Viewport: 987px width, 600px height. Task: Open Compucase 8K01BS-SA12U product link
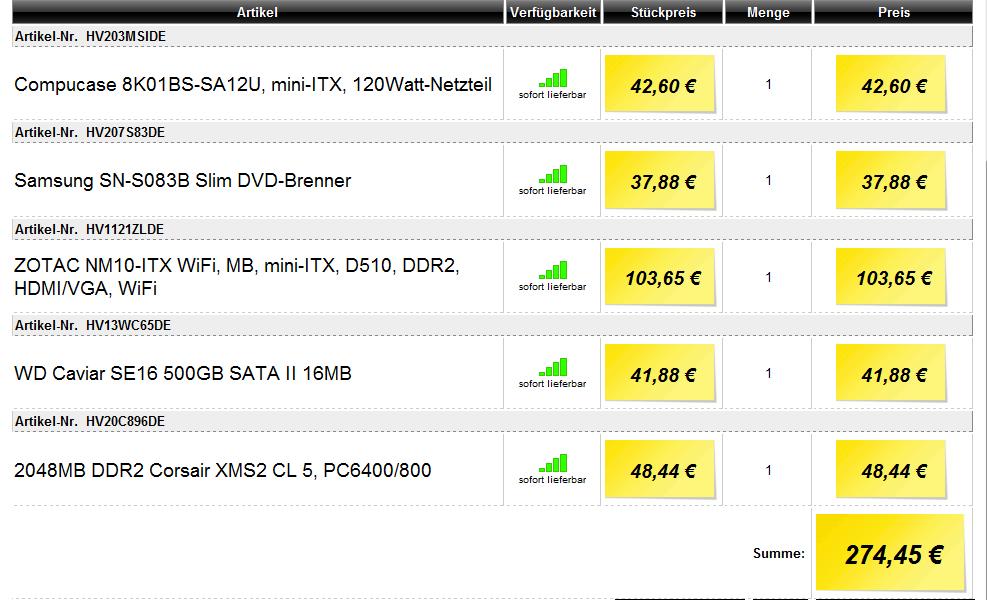[x=253, y=84]
